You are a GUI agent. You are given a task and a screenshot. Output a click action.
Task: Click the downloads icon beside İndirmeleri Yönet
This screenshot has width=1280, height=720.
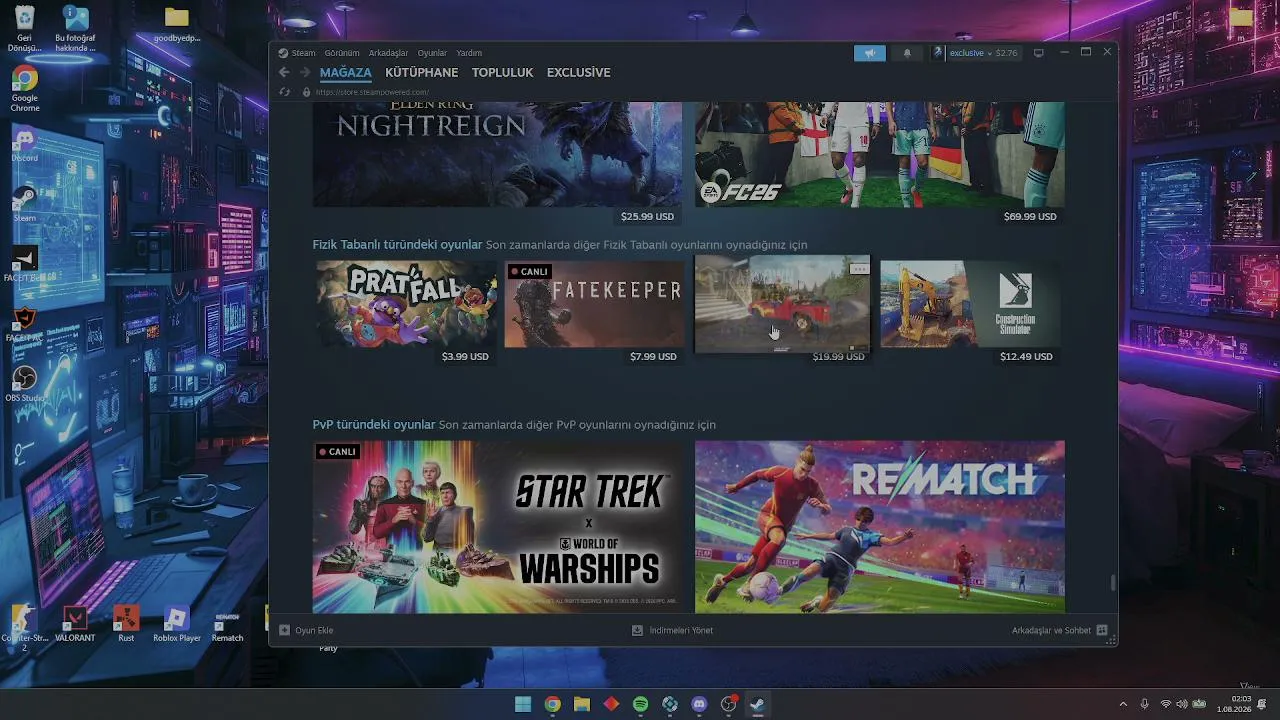click(637, 630)
